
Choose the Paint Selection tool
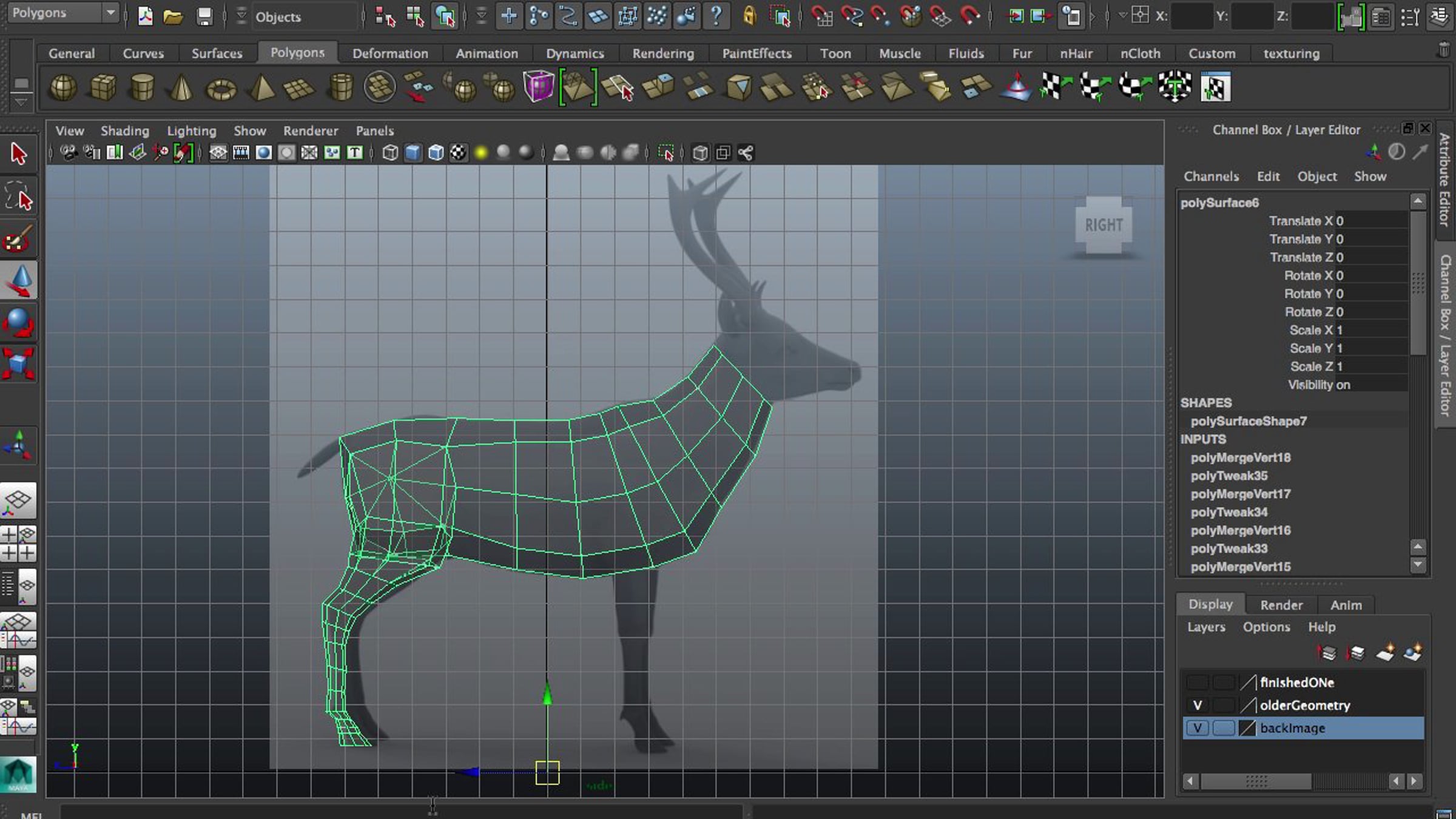point(18,239)
